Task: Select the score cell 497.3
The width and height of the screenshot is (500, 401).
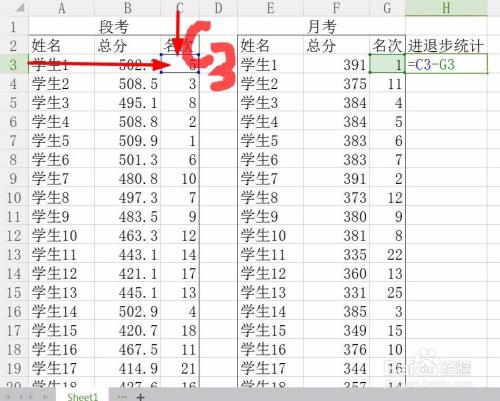Action: point(127,197)
